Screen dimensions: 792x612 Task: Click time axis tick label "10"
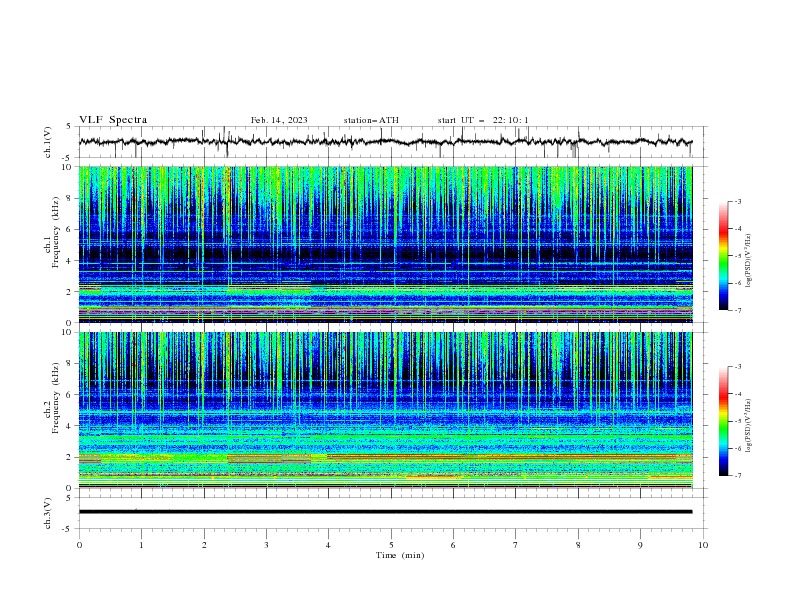[703, 545]
